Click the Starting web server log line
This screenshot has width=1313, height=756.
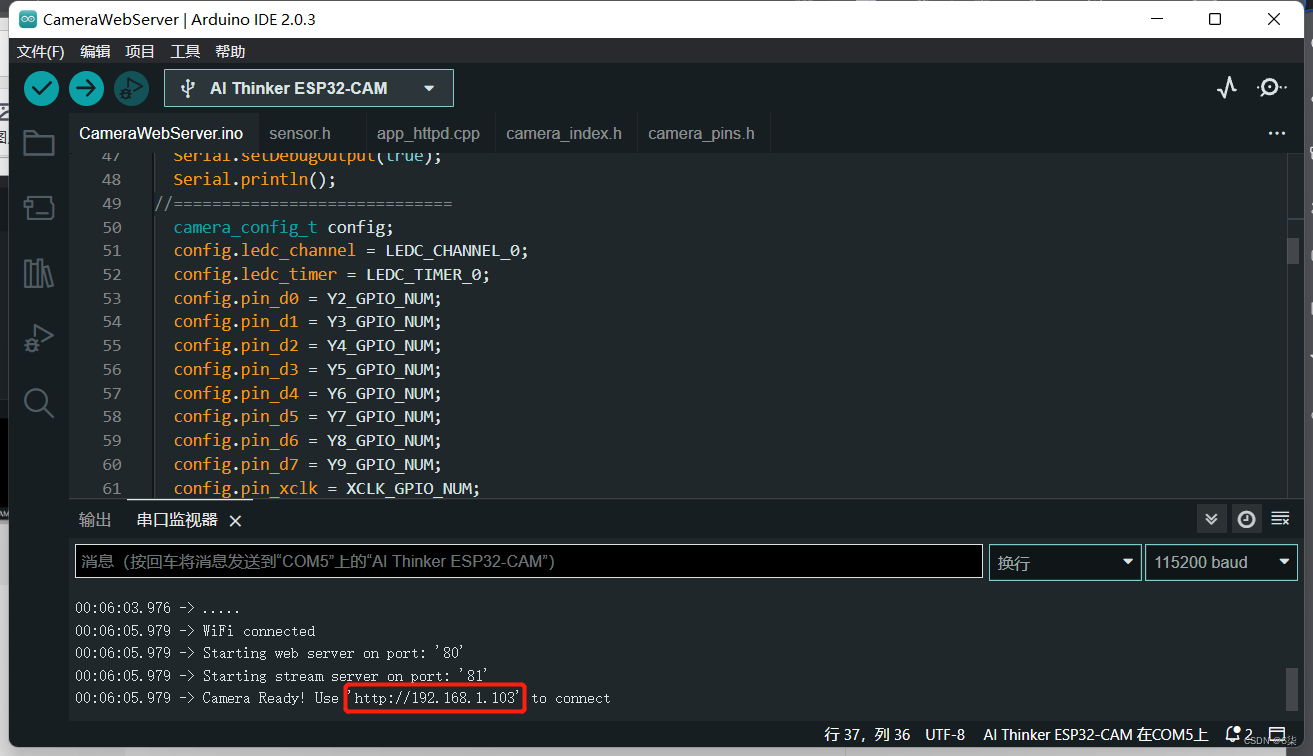pyautogui.click(x=270, y=653)
